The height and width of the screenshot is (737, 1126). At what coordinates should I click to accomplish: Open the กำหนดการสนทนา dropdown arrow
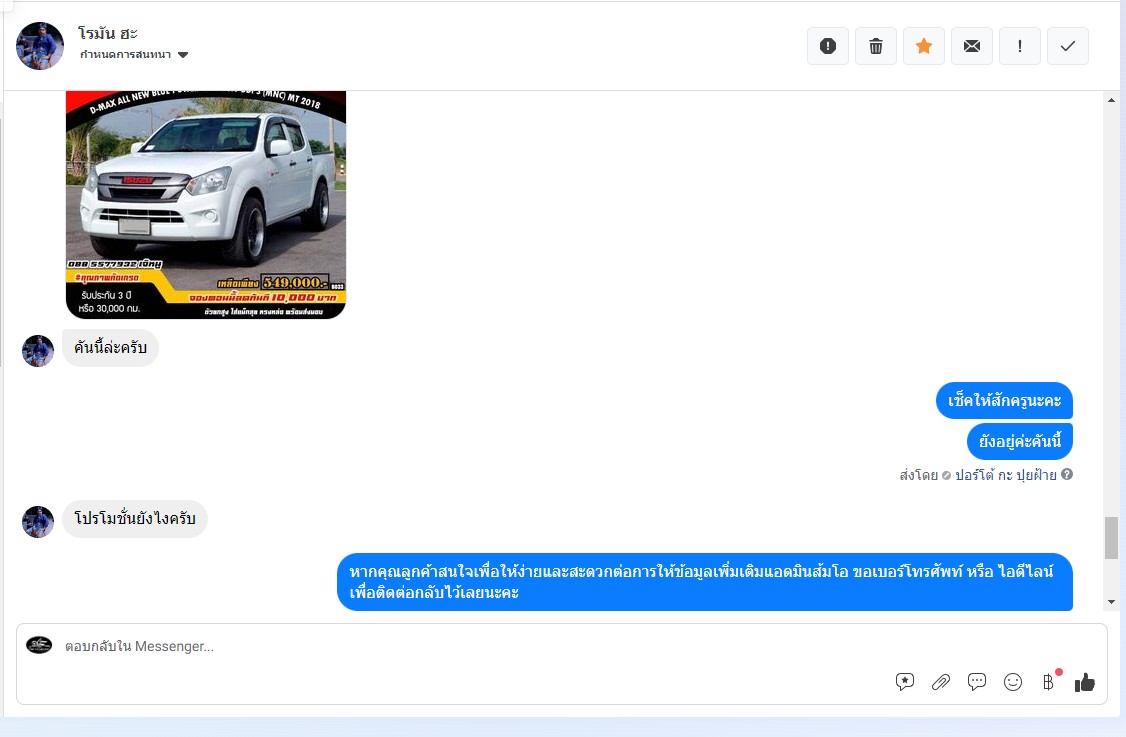click(183, 55)
